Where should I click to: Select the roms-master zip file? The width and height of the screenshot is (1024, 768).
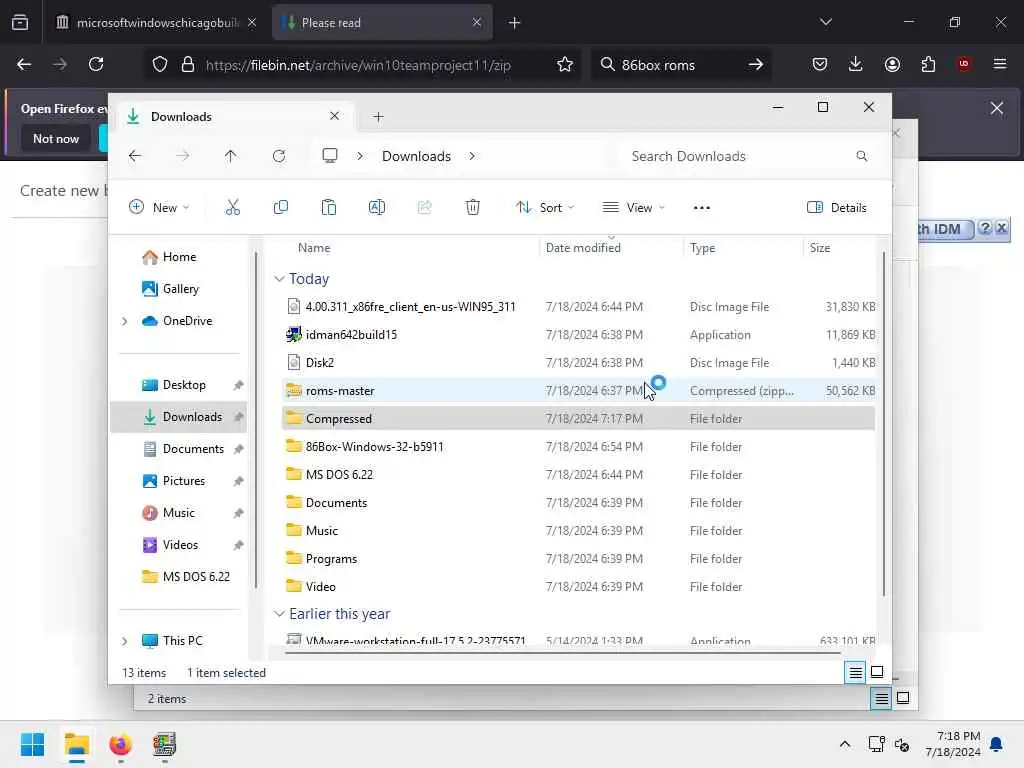(578, 391)
